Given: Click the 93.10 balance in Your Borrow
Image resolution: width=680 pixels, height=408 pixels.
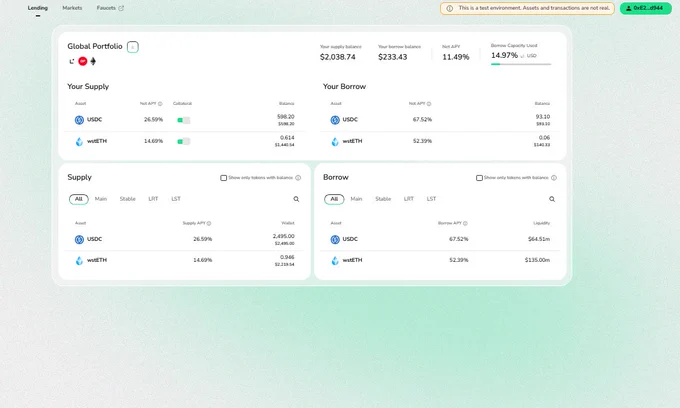Looking at the screenshot, I should (x=543, y=117).
